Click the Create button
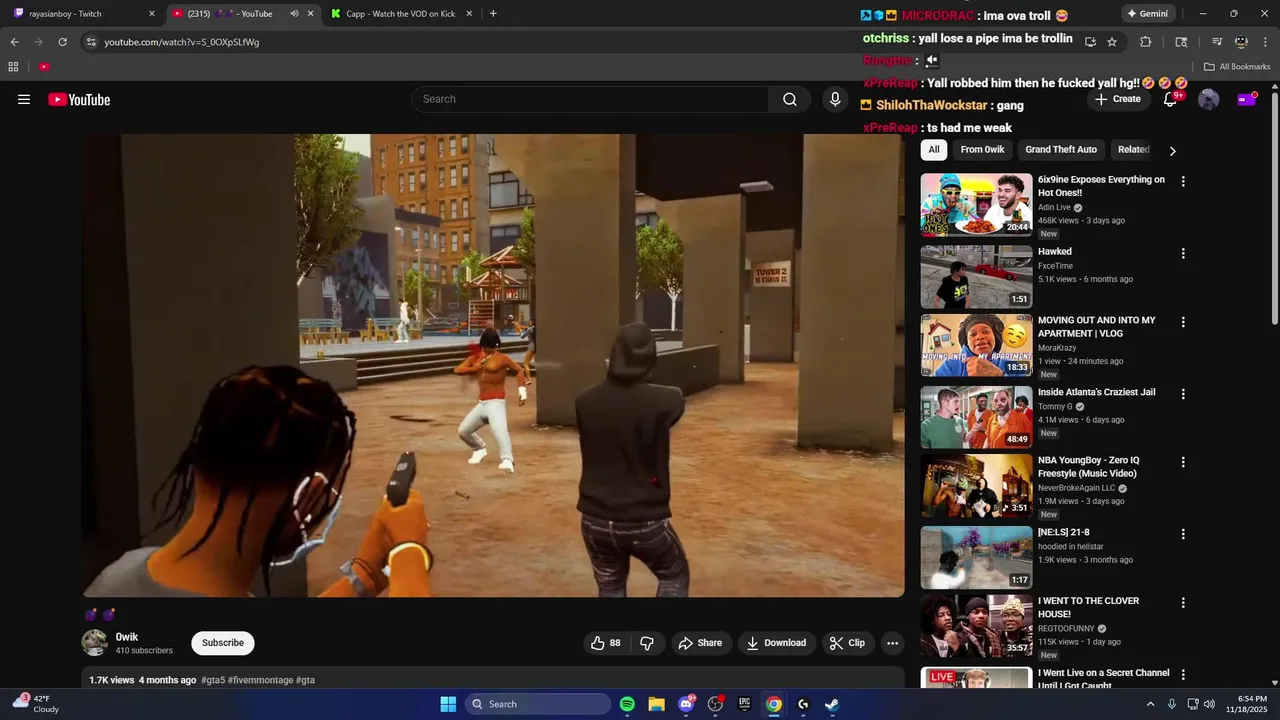 point(1118,99)
